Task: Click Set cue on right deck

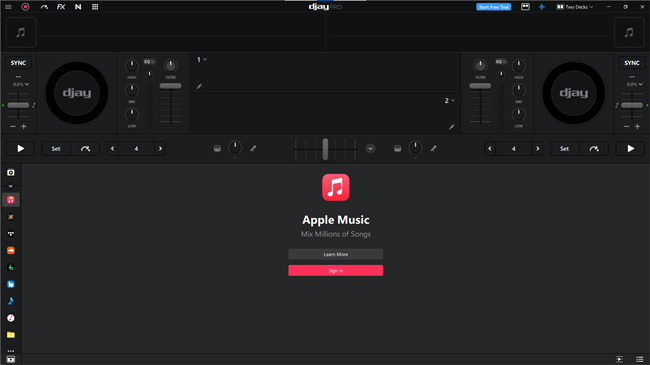Action: pos(564,148)
